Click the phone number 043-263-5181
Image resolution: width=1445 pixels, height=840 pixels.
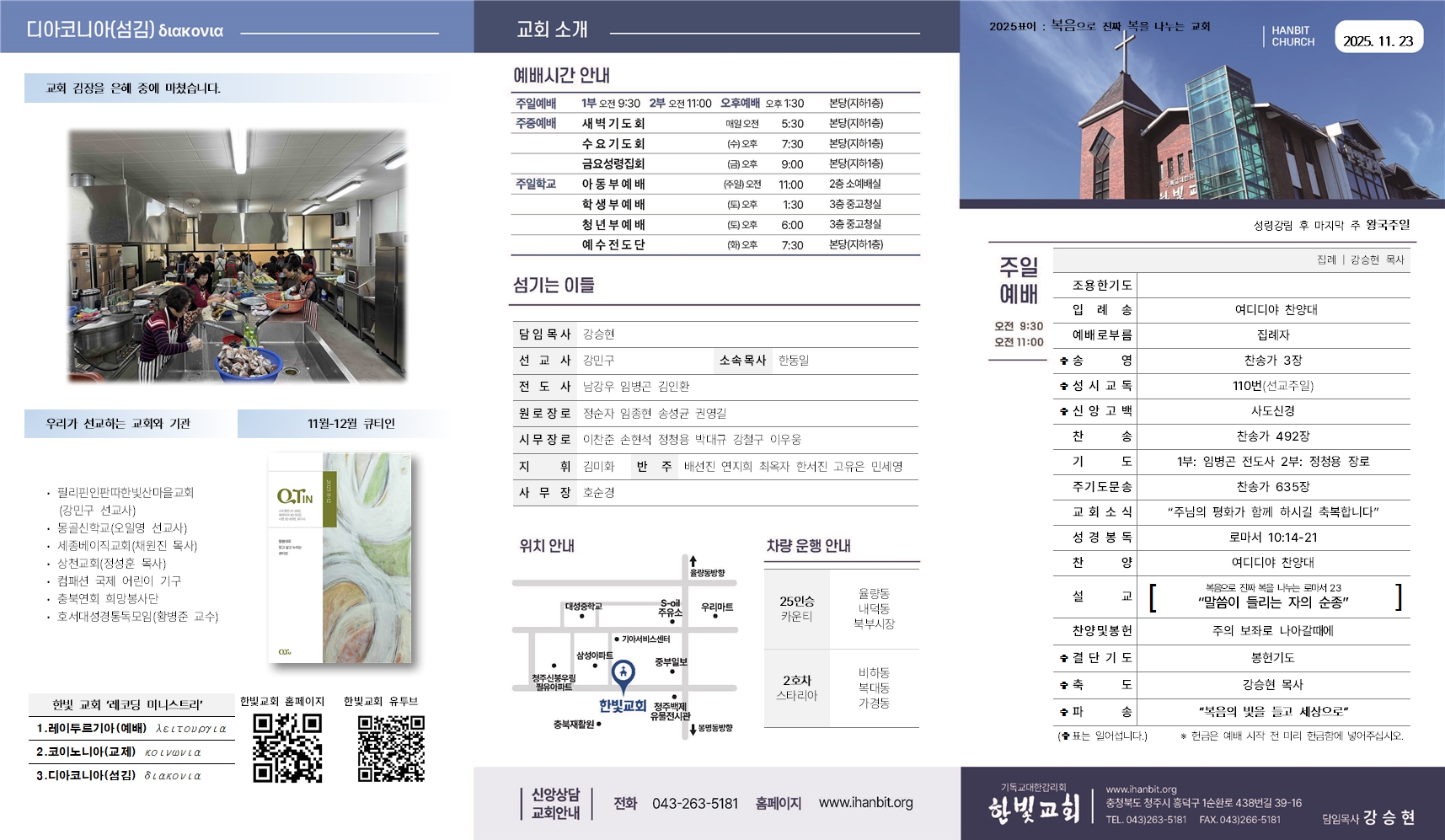tap(694, 804)
